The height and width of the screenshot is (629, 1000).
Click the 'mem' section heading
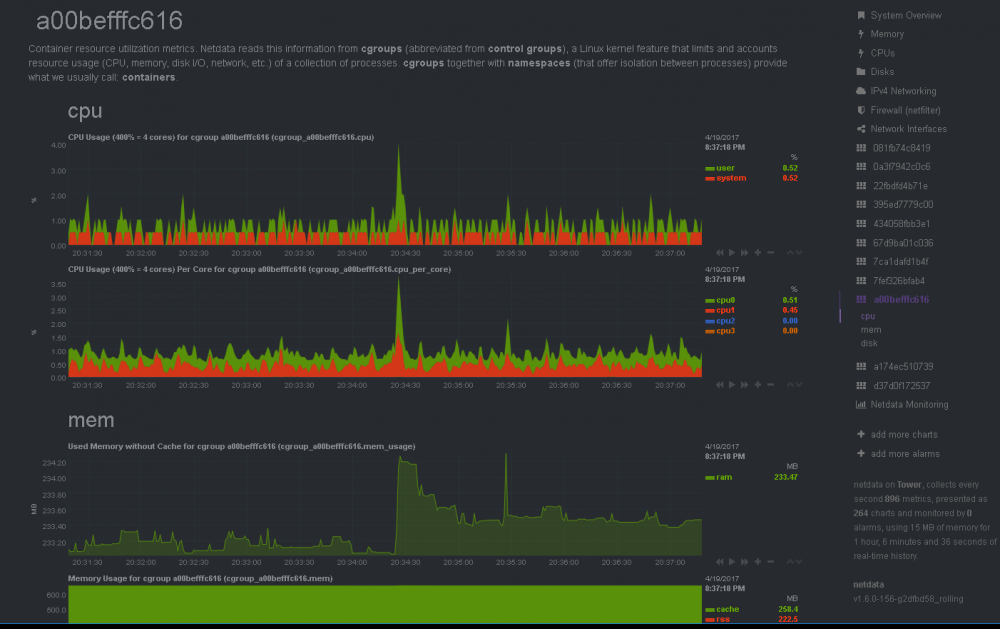pos(91,420)
